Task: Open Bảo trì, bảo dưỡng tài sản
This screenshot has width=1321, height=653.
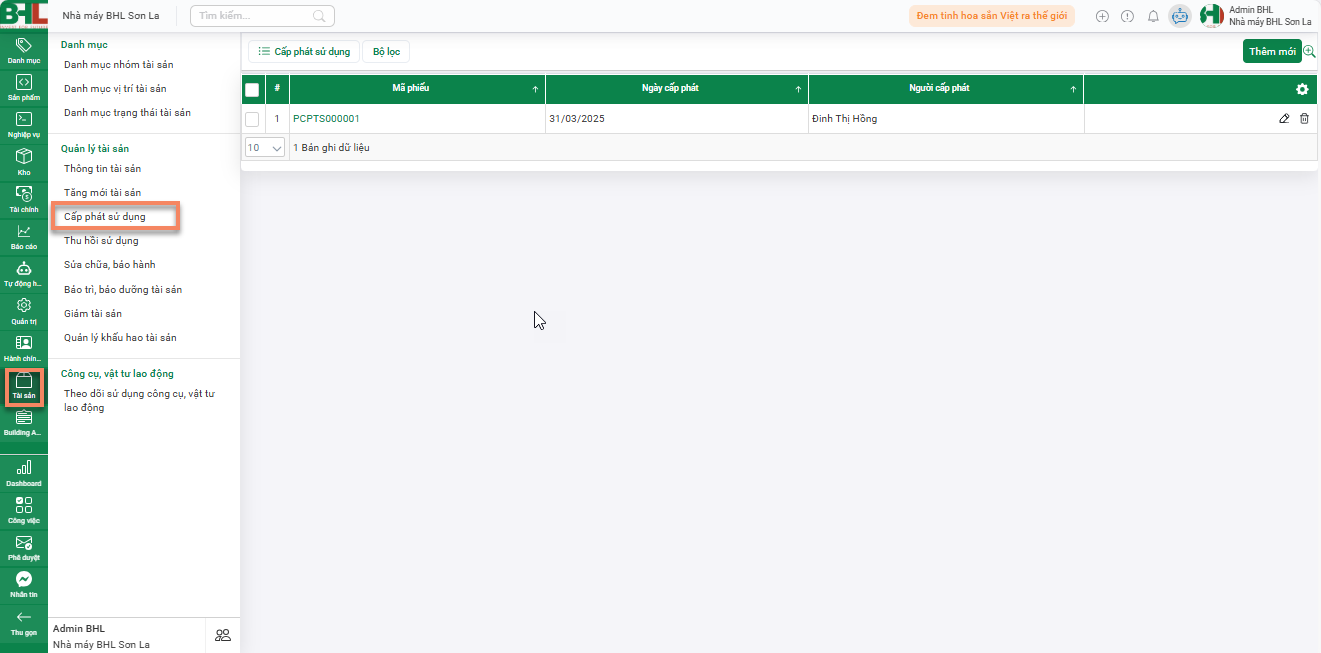Action: tap(123, 290)
